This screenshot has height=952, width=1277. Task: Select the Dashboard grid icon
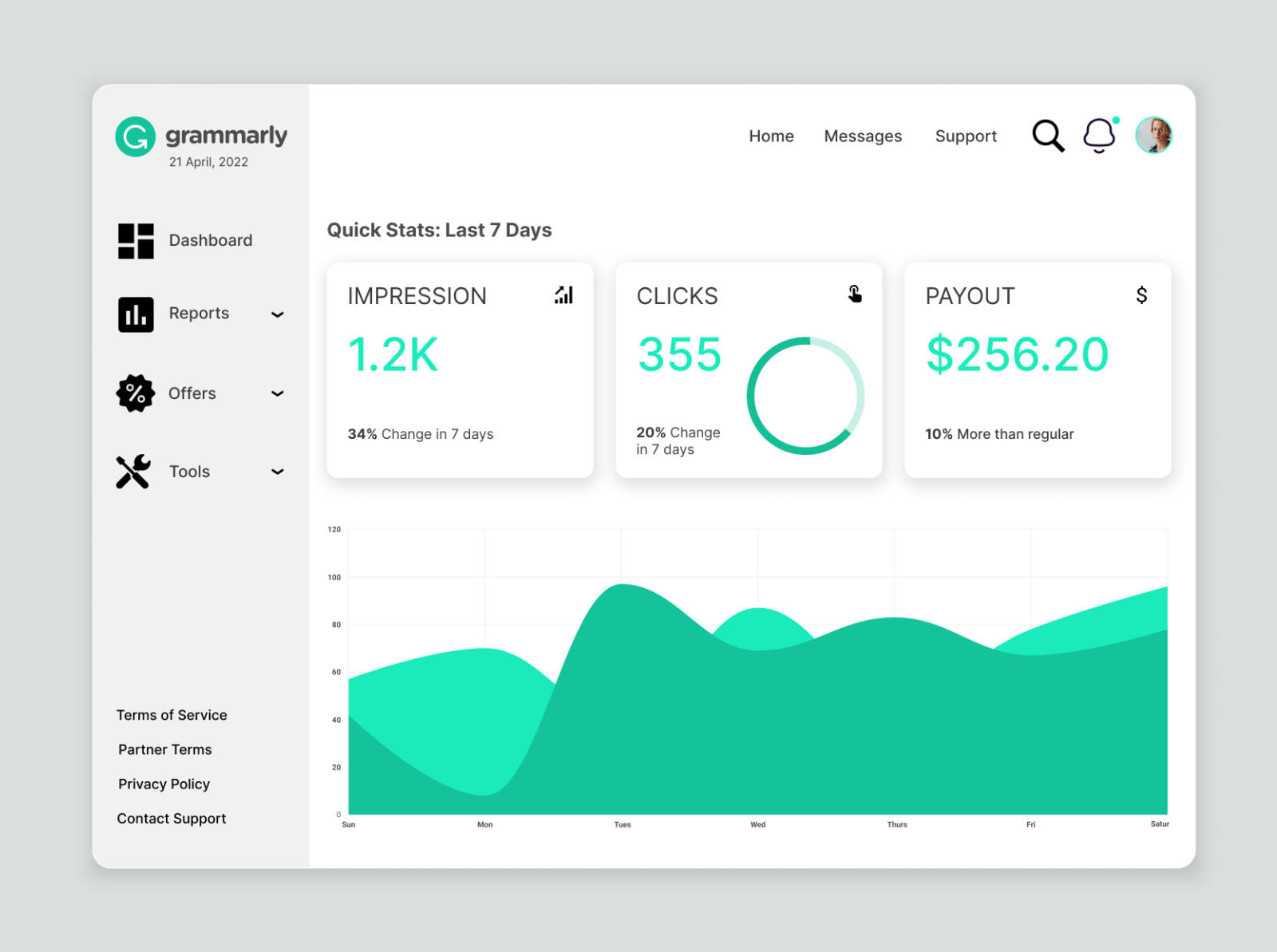[135, 240]
